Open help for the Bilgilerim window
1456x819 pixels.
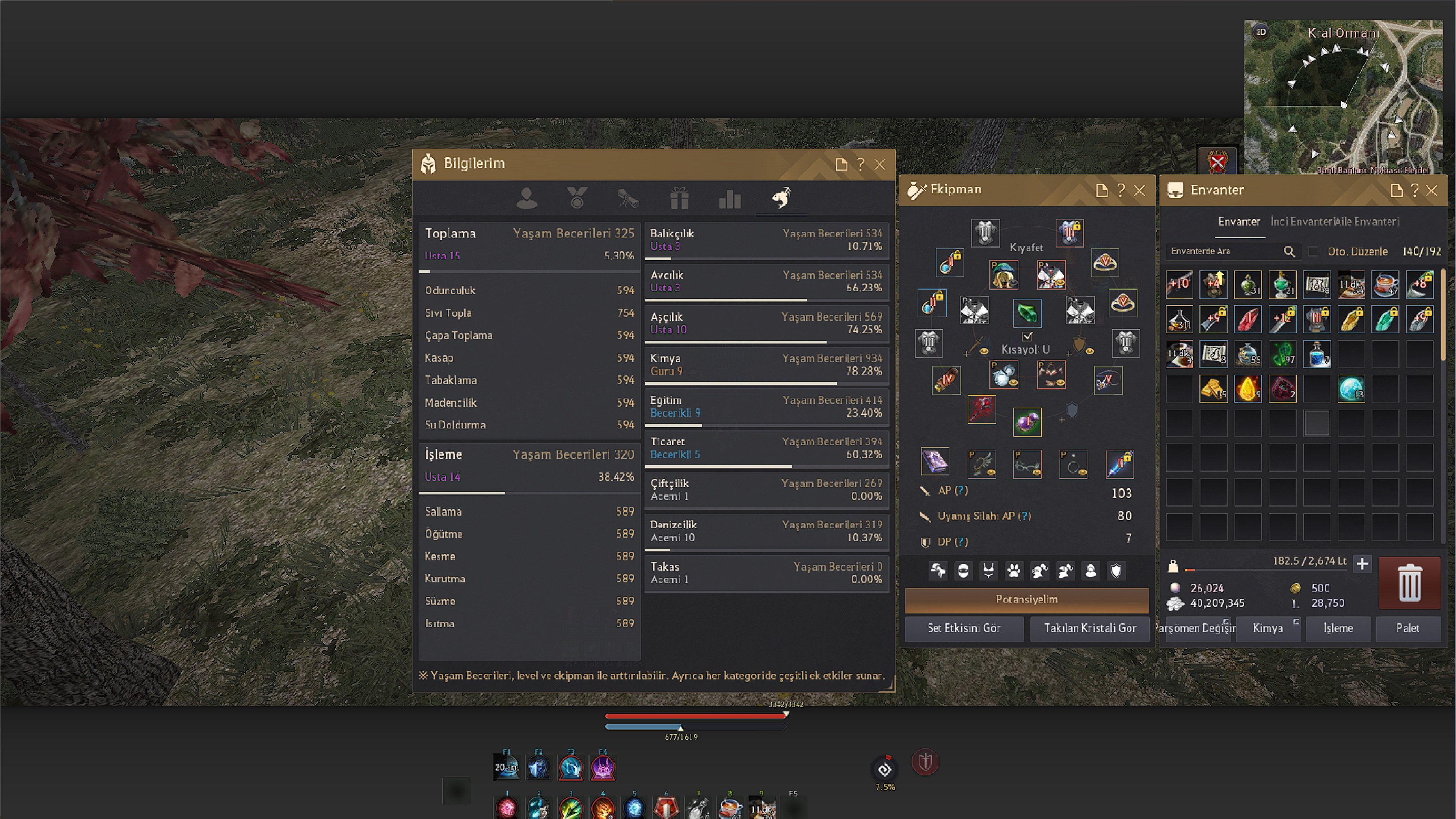tap(860, 164)
